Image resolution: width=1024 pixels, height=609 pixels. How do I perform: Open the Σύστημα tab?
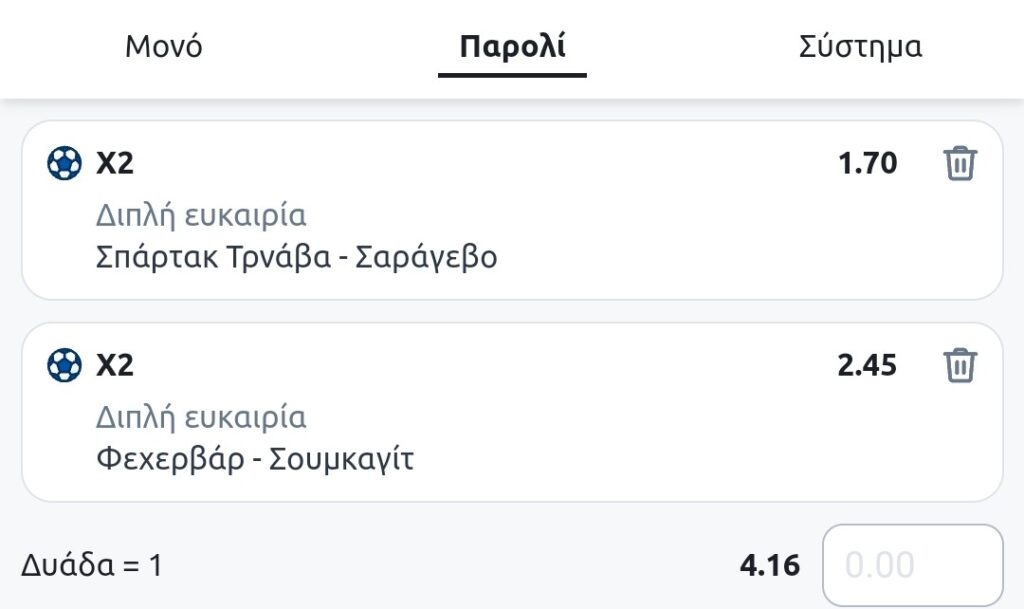[x=860, y=47]
